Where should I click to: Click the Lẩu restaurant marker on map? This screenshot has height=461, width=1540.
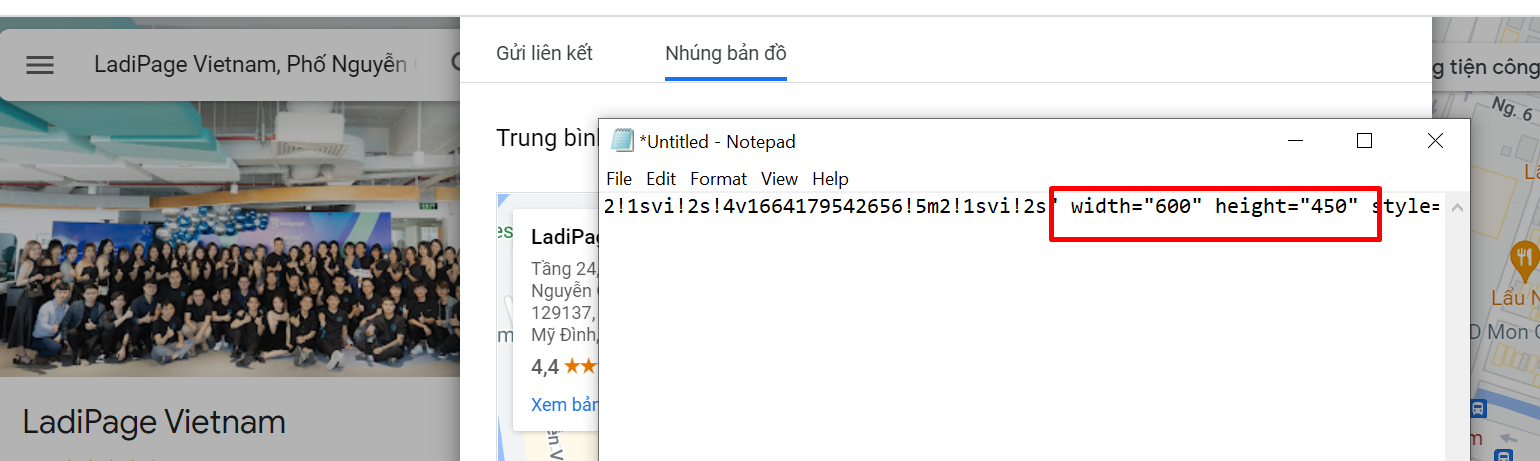coord(1524,258)
